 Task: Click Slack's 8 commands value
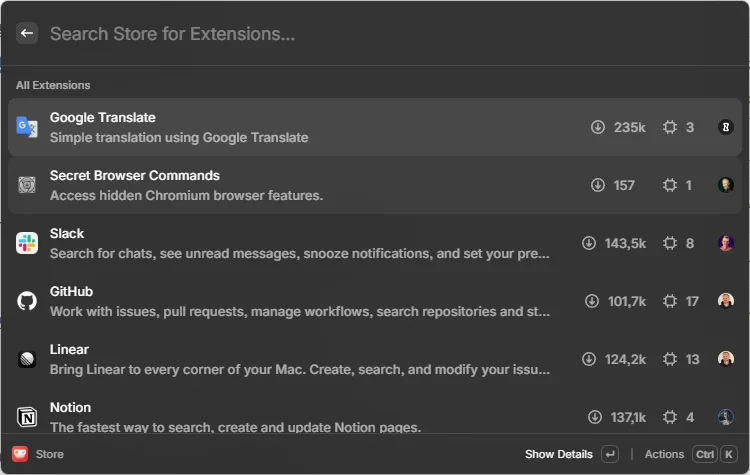[x=690, y=243]
